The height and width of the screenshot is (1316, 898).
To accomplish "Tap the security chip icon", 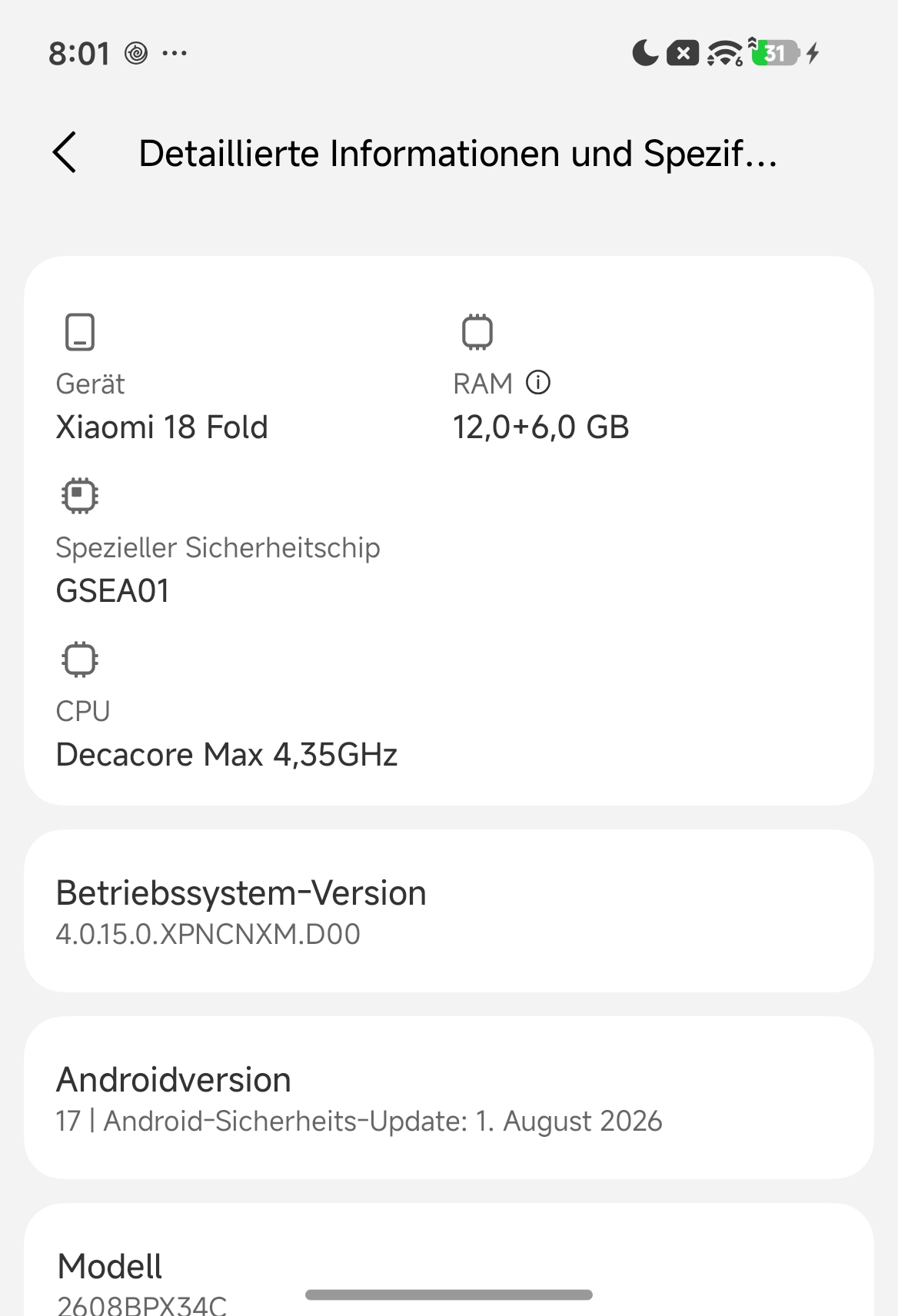I will (80, 496).
